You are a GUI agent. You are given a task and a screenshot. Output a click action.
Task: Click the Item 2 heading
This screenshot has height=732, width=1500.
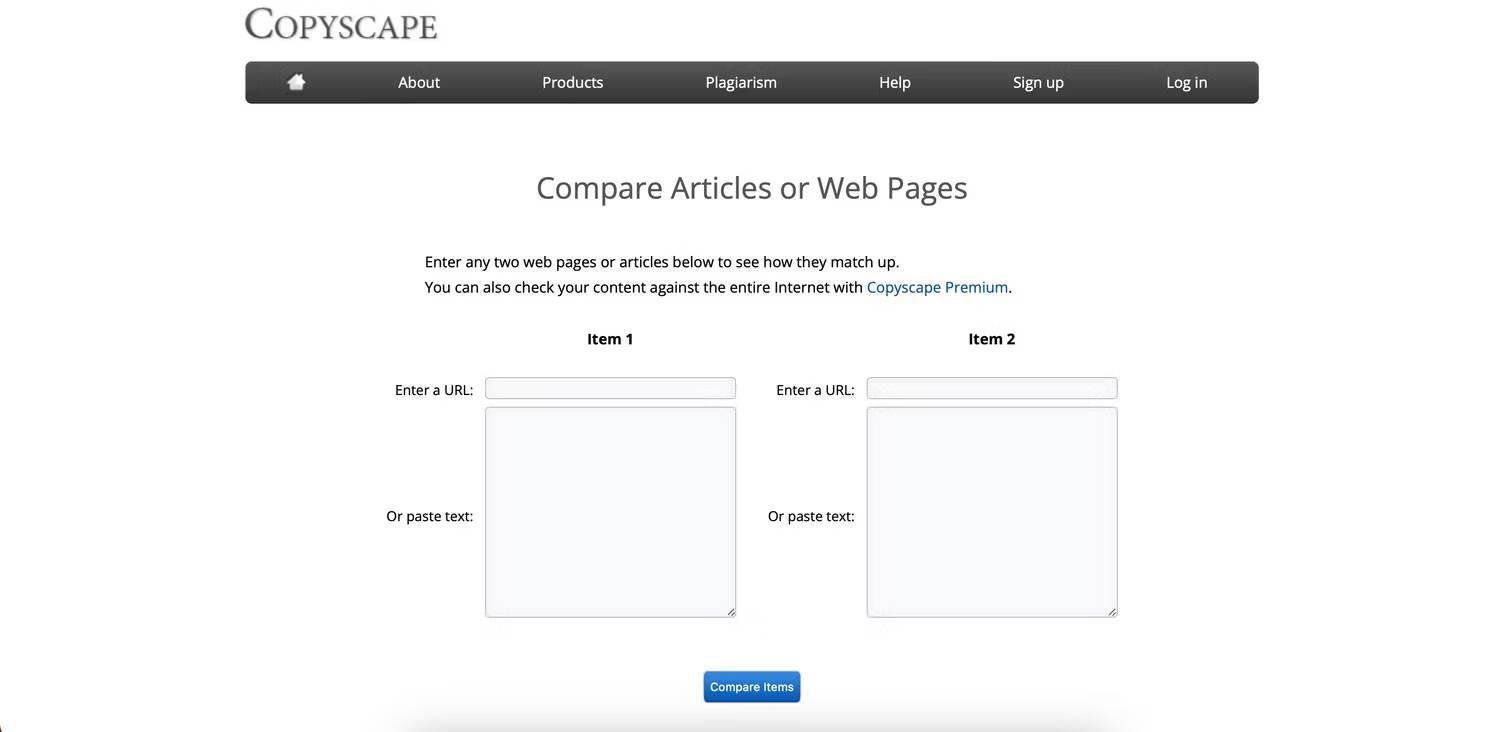click(x=992, y=339)
